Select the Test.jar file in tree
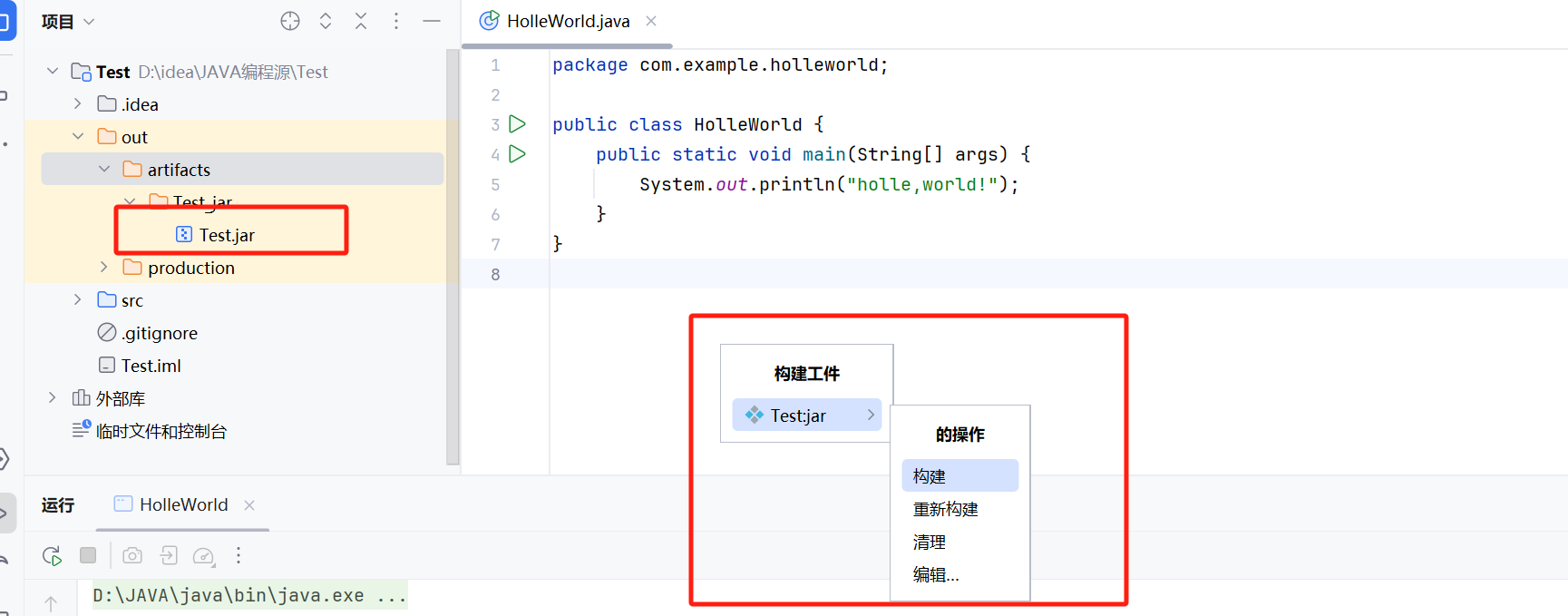Image resolution: width=1568 pixels, height=616 pixels. [x=228, y=235]
